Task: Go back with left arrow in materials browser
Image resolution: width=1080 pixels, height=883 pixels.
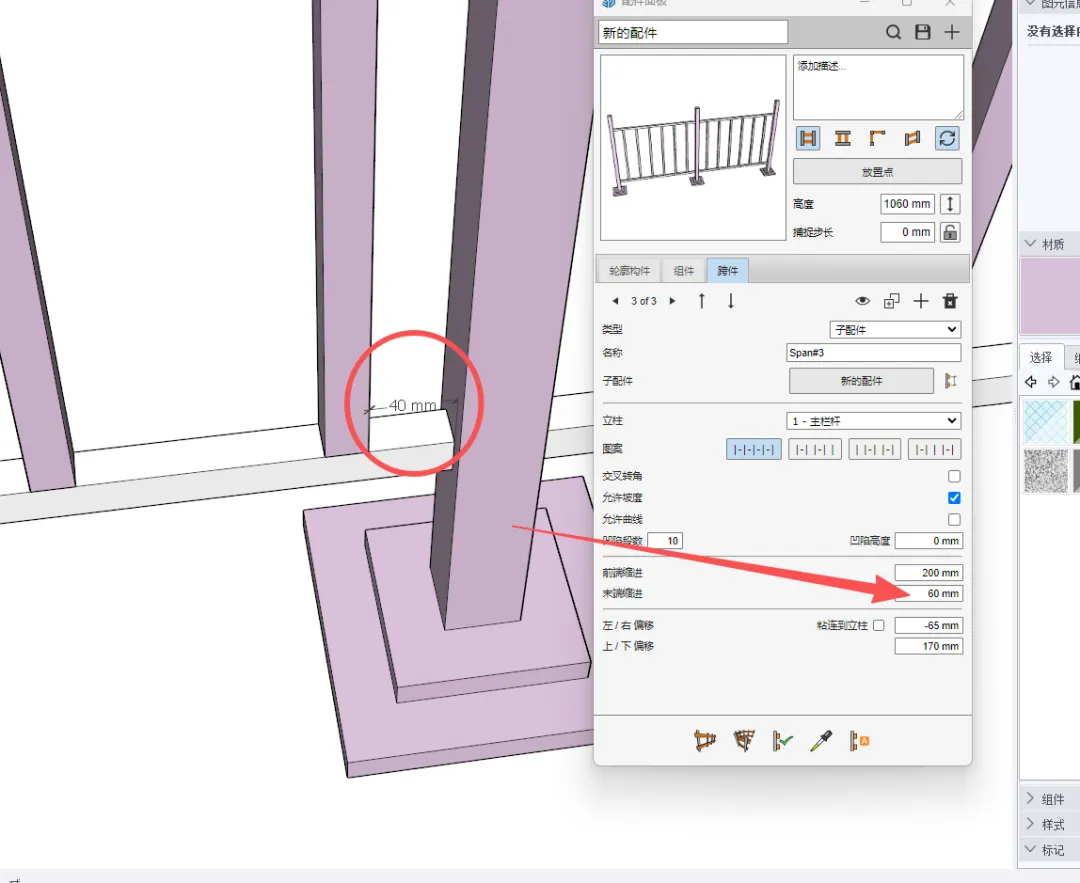Action: pos(1031,382)
